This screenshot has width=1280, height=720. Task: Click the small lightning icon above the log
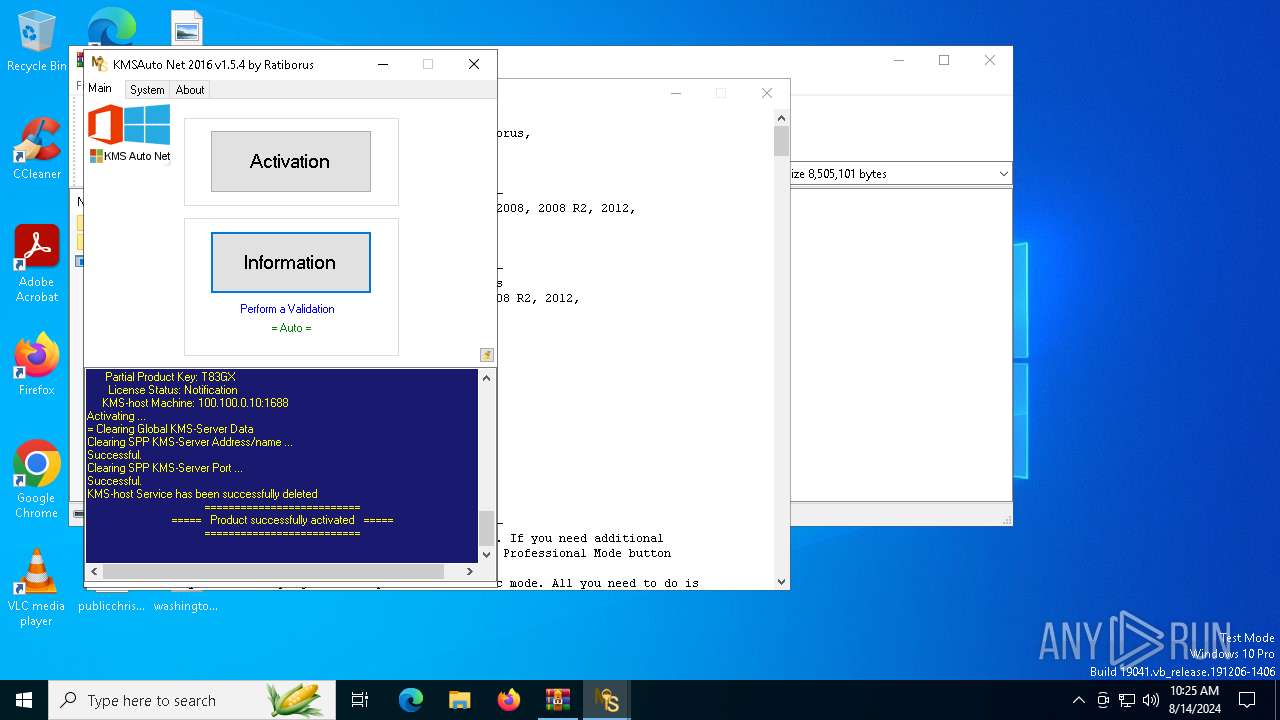pos(486,355)
